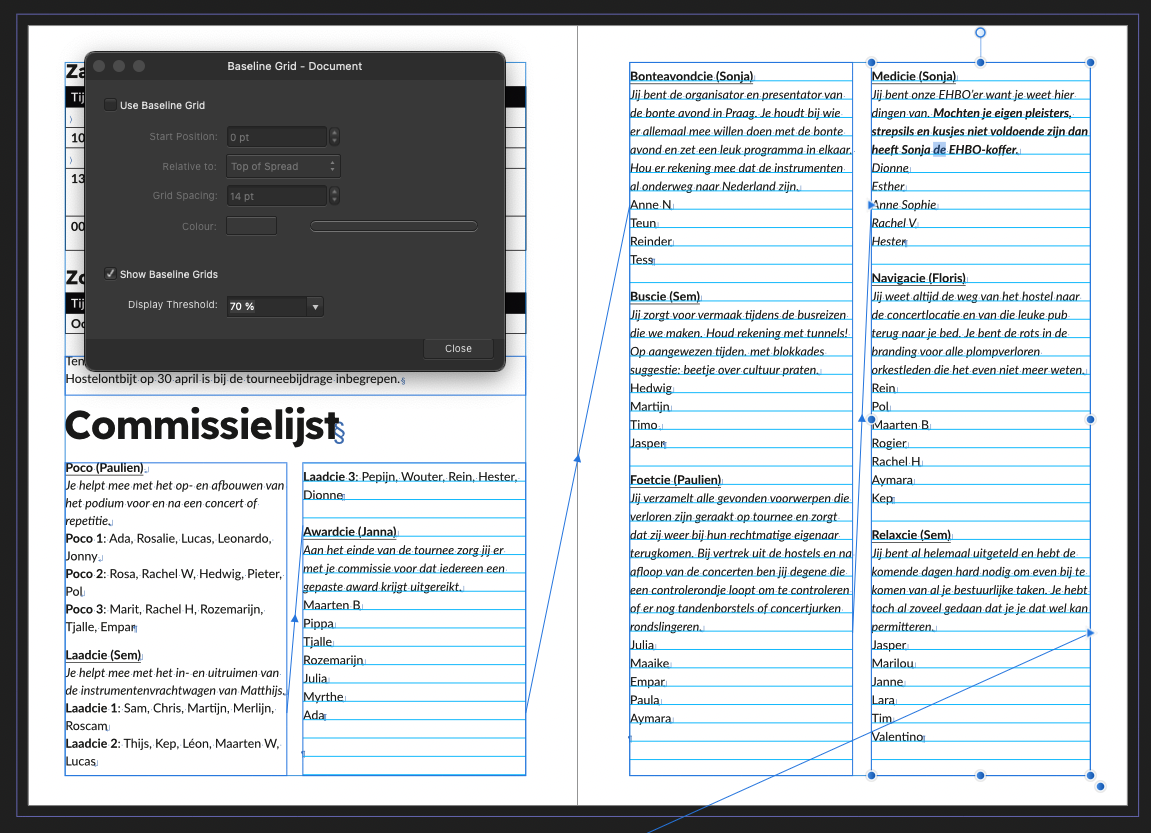Screen dimensions: 1151x833
Task: Click the middle-right handle of the selected frame
Action: (x=1090, y=419)
